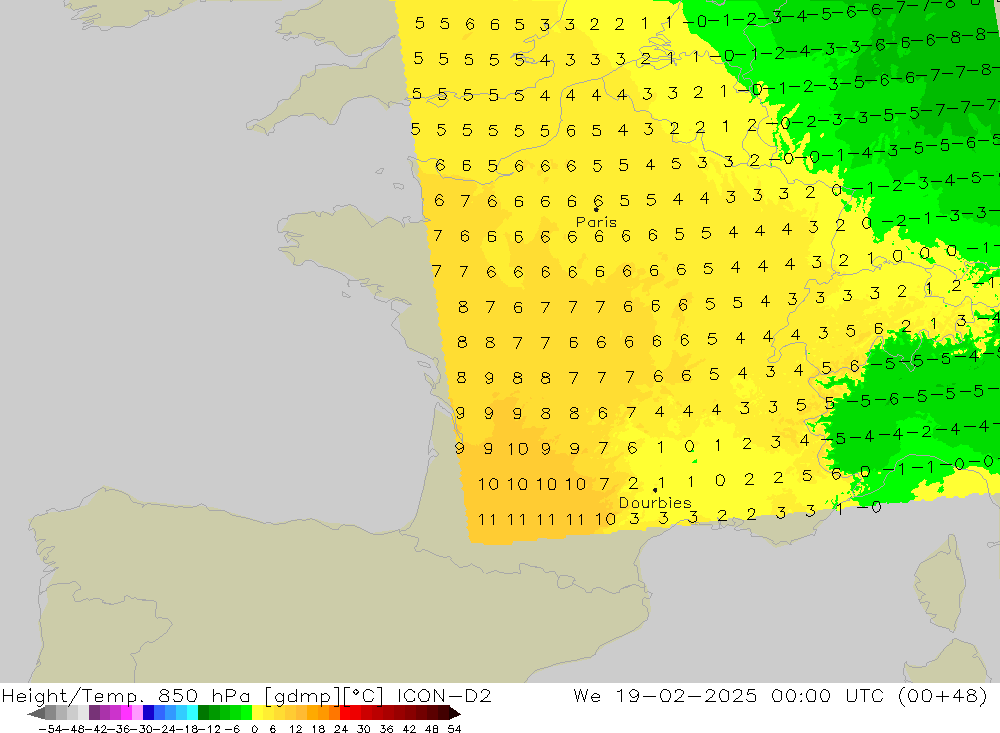
Task: Click the '-12' legend scale label
Action: 209,729
